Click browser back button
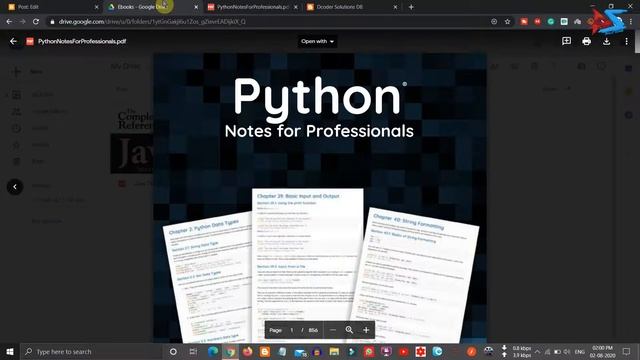This screenshot has width=640, height=360. pyautogui.click(x=9, y=21)
